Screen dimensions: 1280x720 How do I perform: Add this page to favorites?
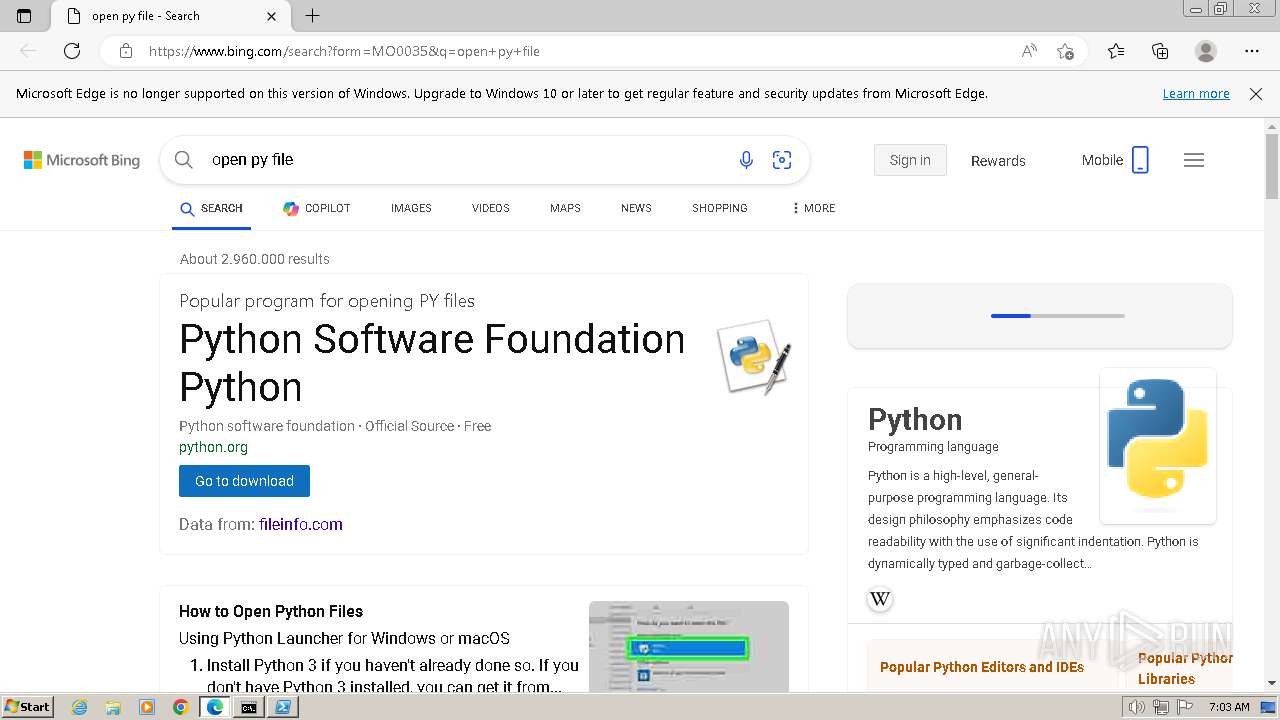(x=1066, y=51)
